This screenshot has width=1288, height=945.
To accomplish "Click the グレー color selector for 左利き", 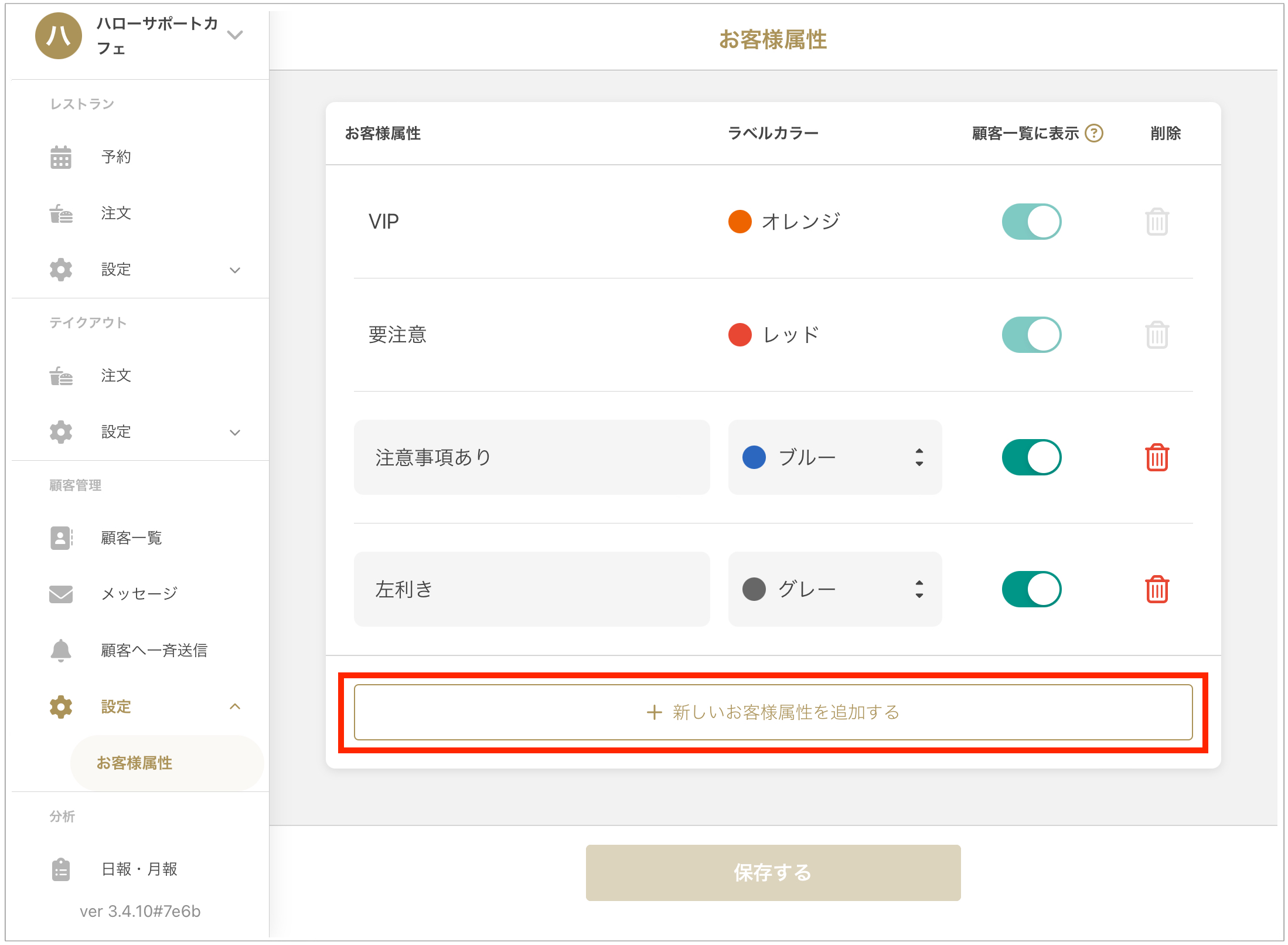I will tap(835, 589).
